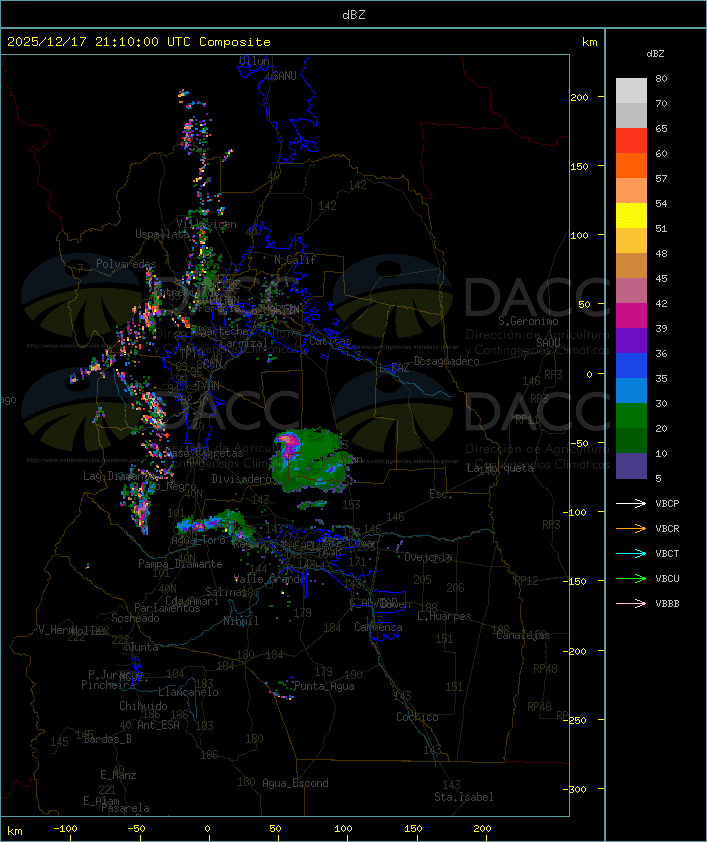Click the Chihuido map label
Viewport: 707px width, 842px height.
coord(143,706)
